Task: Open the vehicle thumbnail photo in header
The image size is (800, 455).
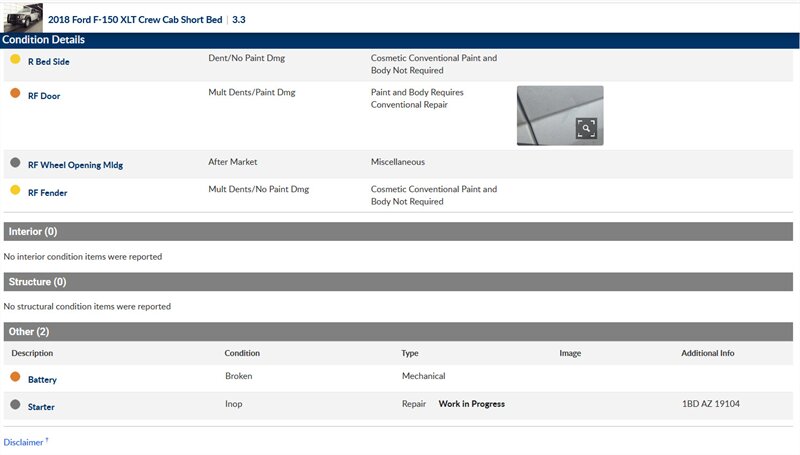Action: click(x=22, y=17)
